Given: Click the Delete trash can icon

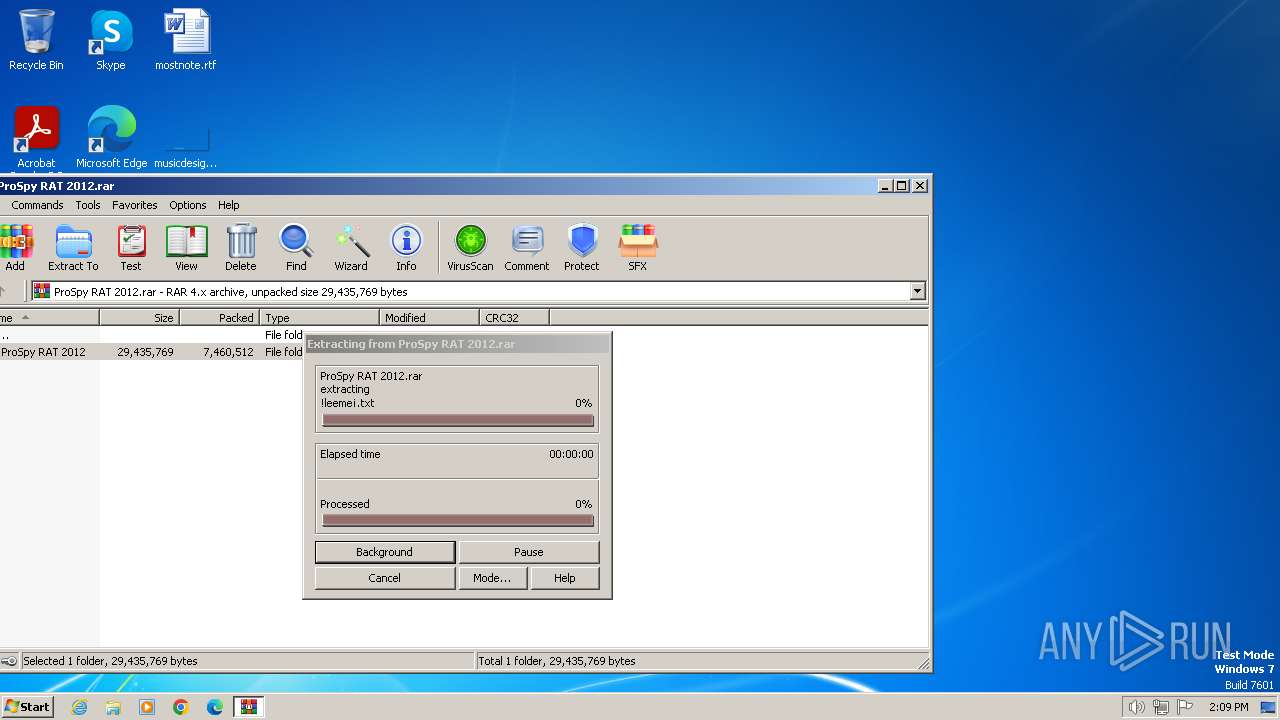Looking at the screenshot, I should 241,247.
